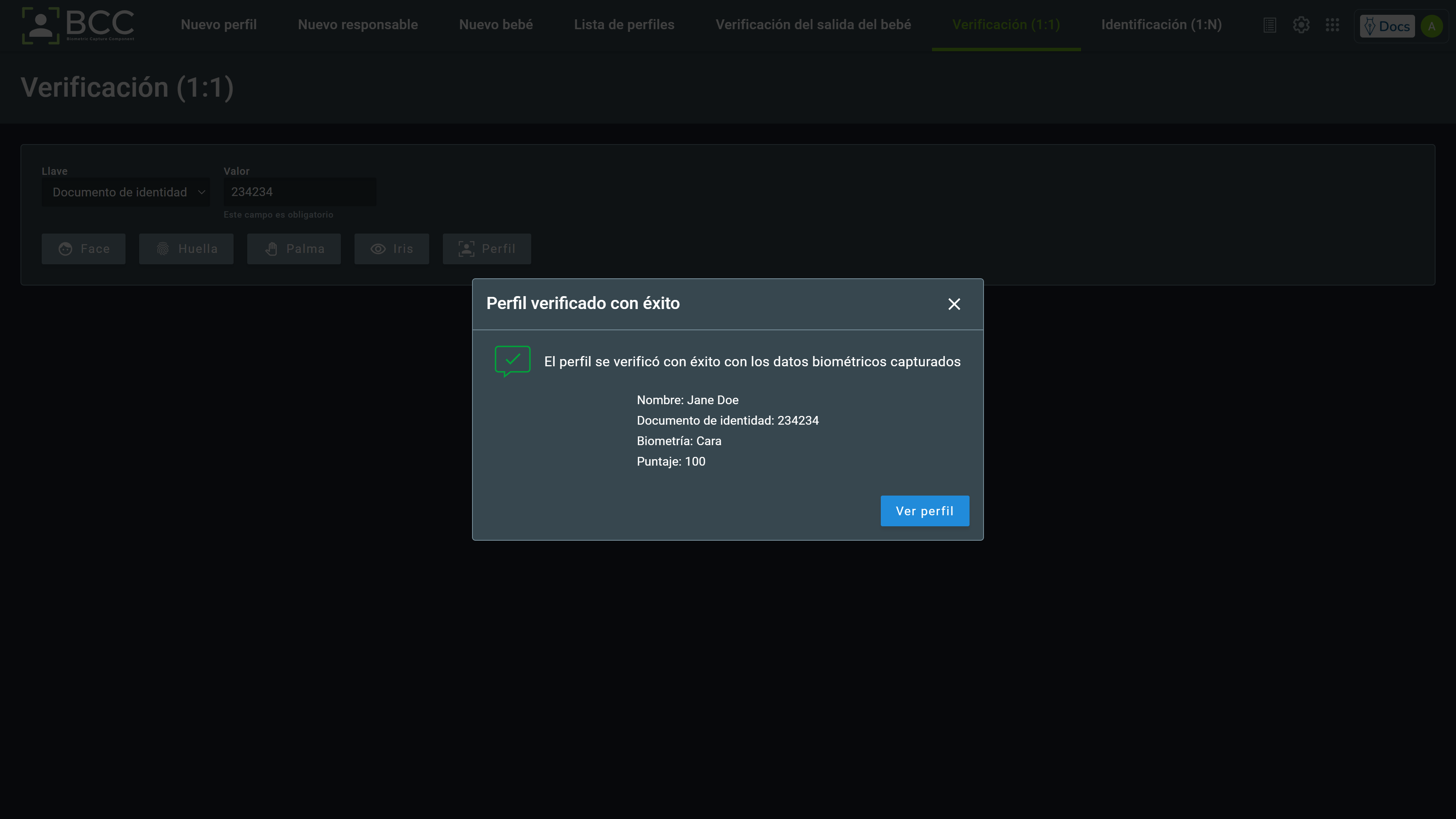Image resolution: width=1456 pixels, height=819 pixels.
Task: Click the page heading 'Verificación (1:1)'
Action: [127, 88]
